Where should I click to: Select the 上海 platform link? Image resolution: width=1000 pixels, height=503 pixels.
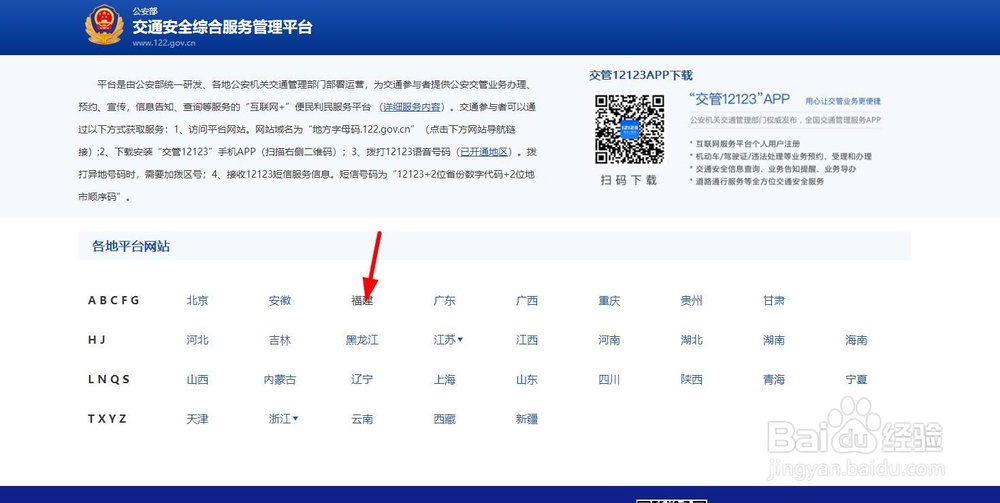445,379
